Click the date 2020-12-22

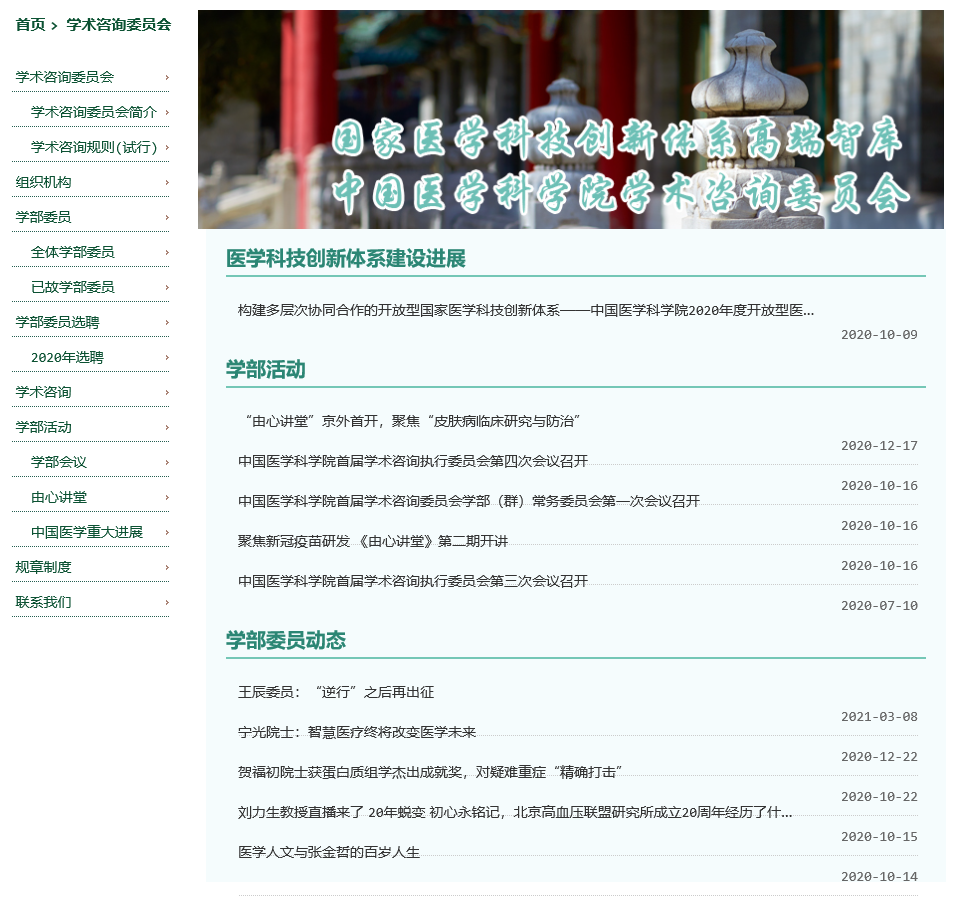(x=879, y=757)
